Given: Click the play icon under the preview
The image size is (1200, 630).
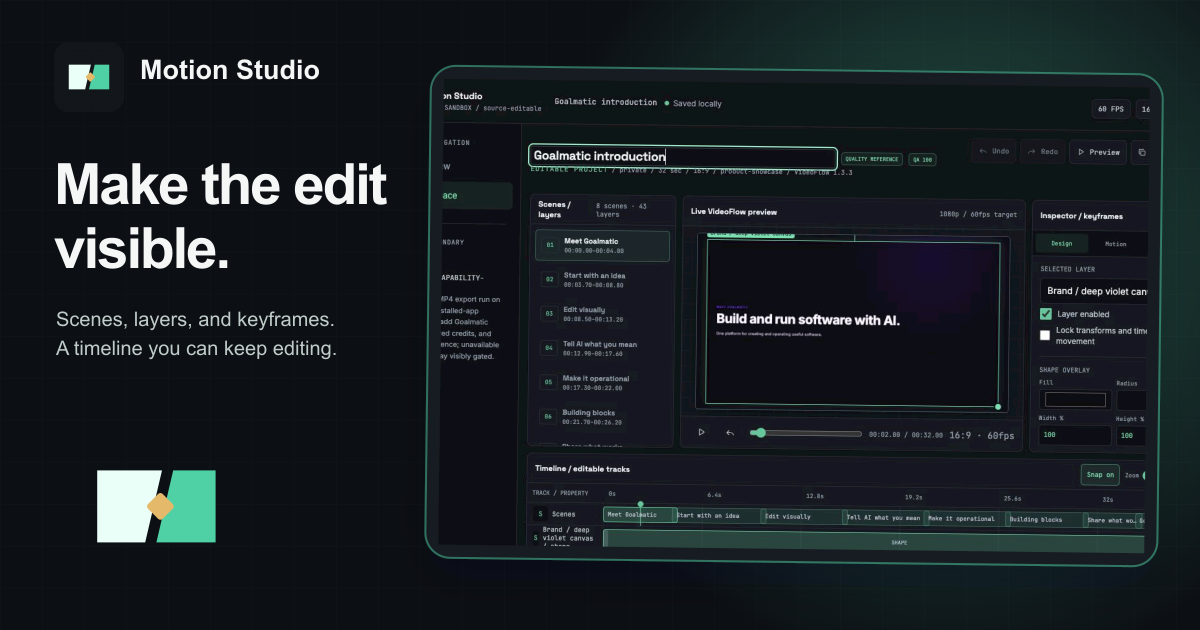Looking at the screenshot, I should click(x=701, y=433).
